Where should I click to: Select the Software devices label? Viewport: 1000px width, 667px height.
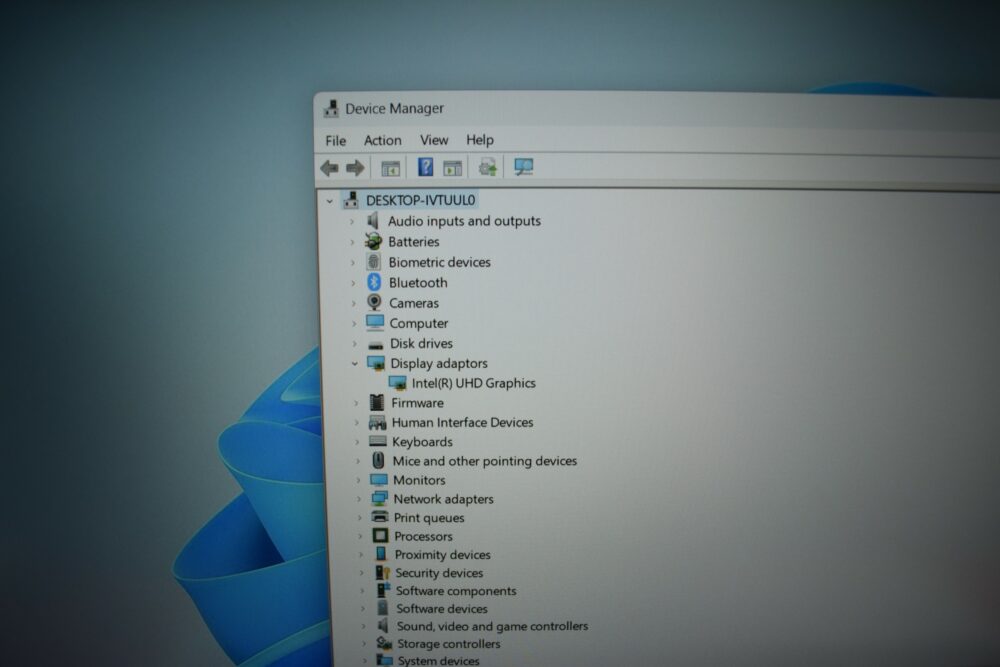click(442, 609)
